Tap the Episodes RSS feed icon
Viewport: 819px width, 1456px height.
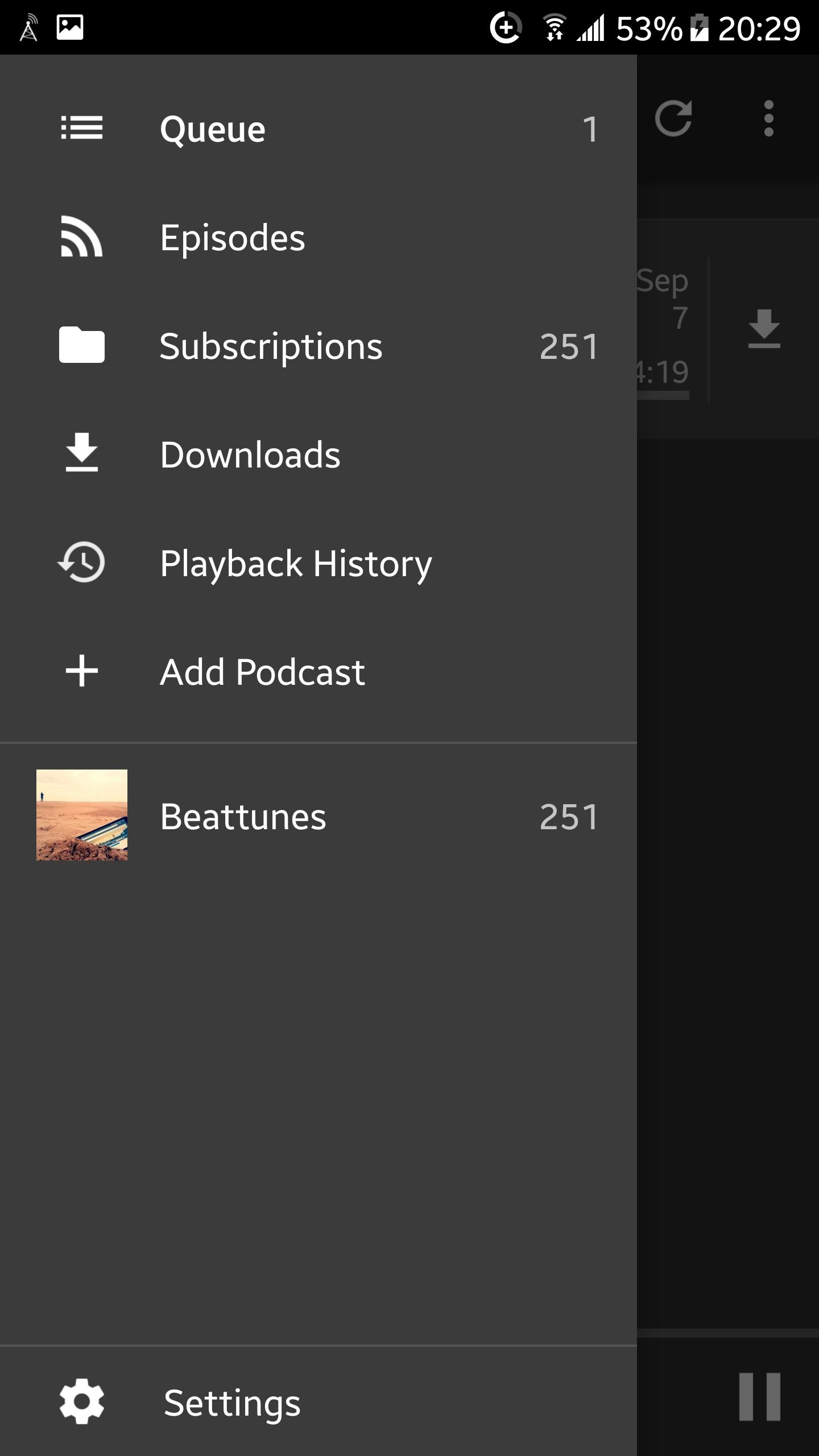(82, 237)
